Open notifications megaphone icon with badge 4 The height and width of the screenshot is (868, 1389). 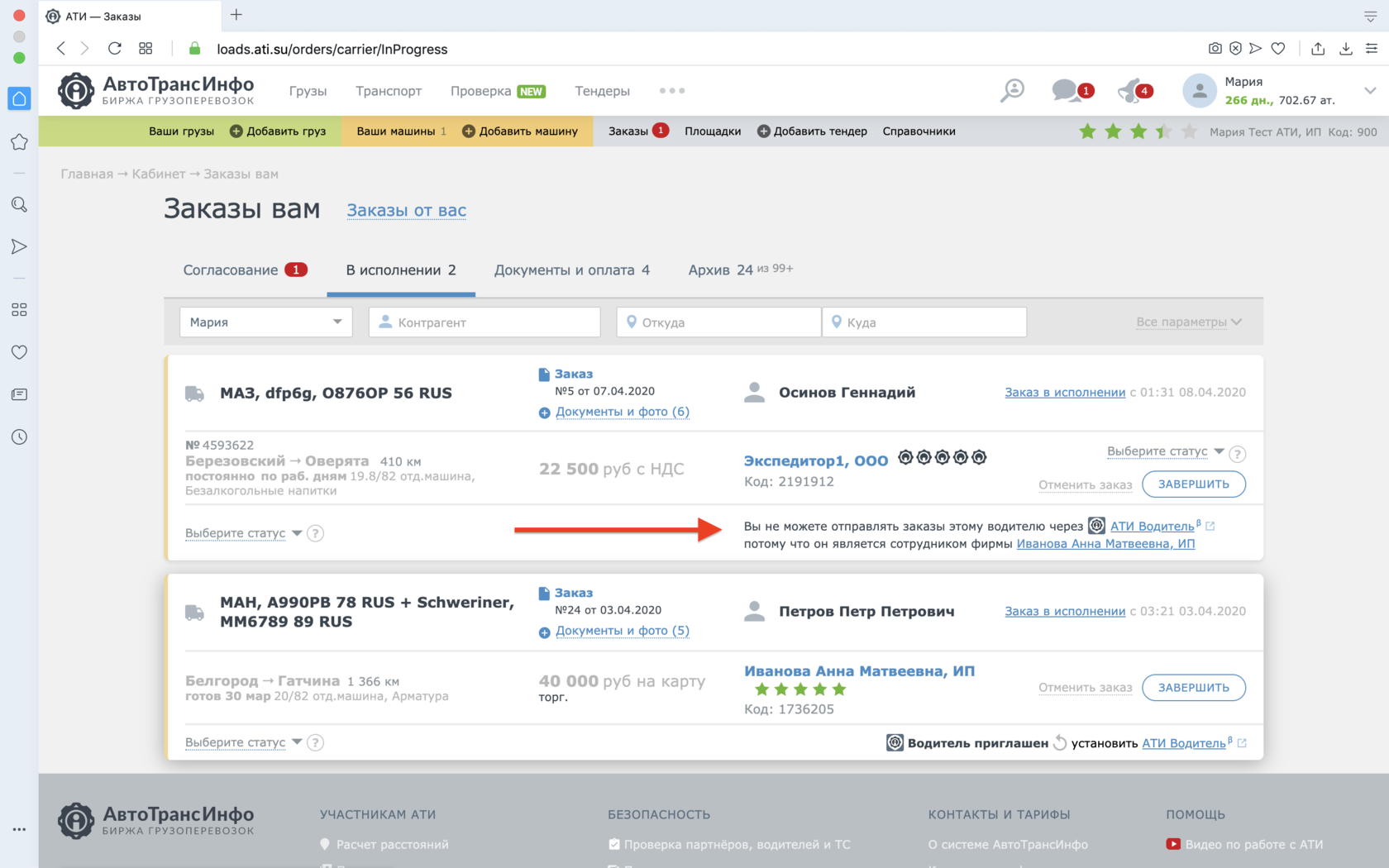pos(1134,90)
